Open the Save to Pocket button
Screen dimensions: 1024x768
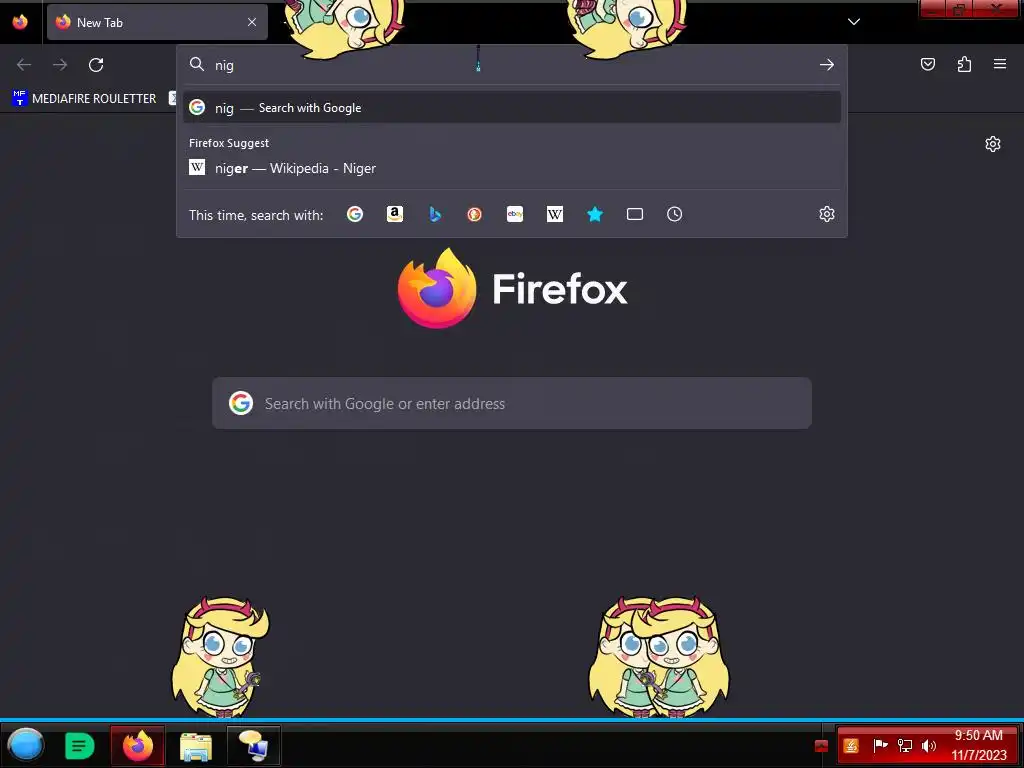click(927, 64)
